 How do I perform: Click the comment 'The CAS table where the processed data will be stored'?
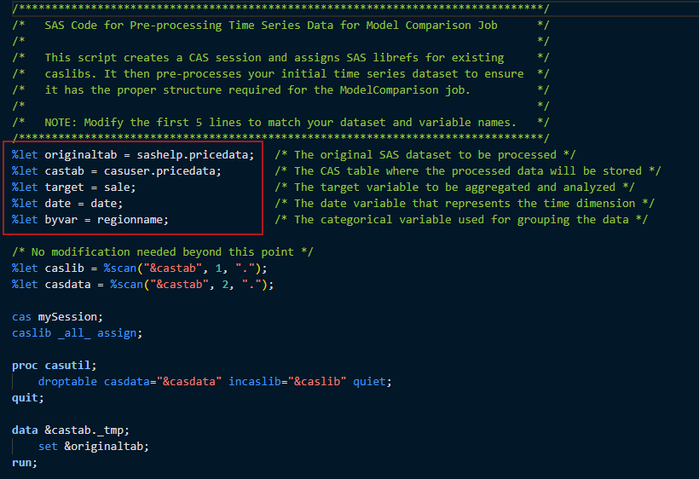[468, 171]
